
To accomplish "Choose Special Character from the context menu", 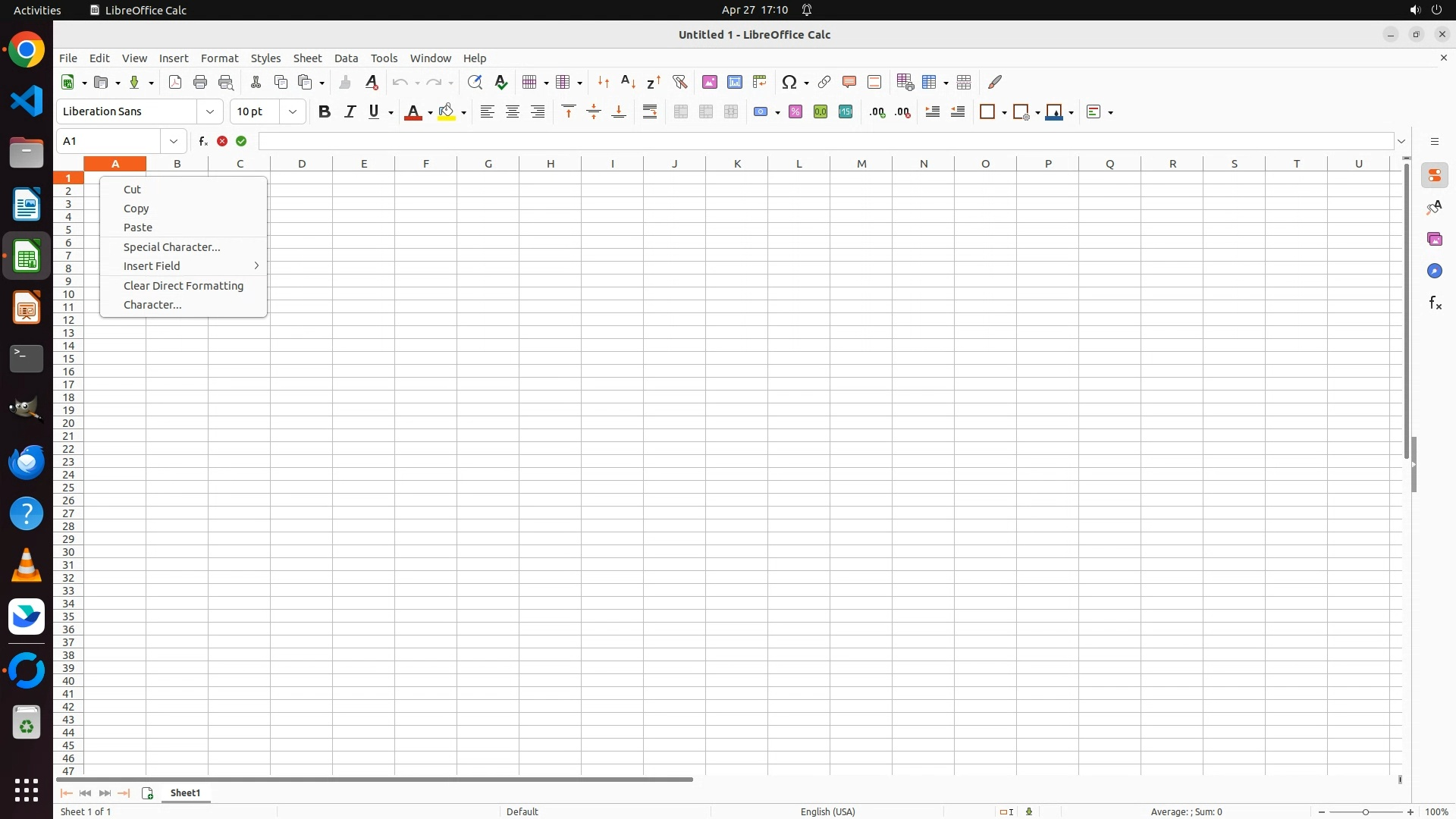I will click(172, 247).
